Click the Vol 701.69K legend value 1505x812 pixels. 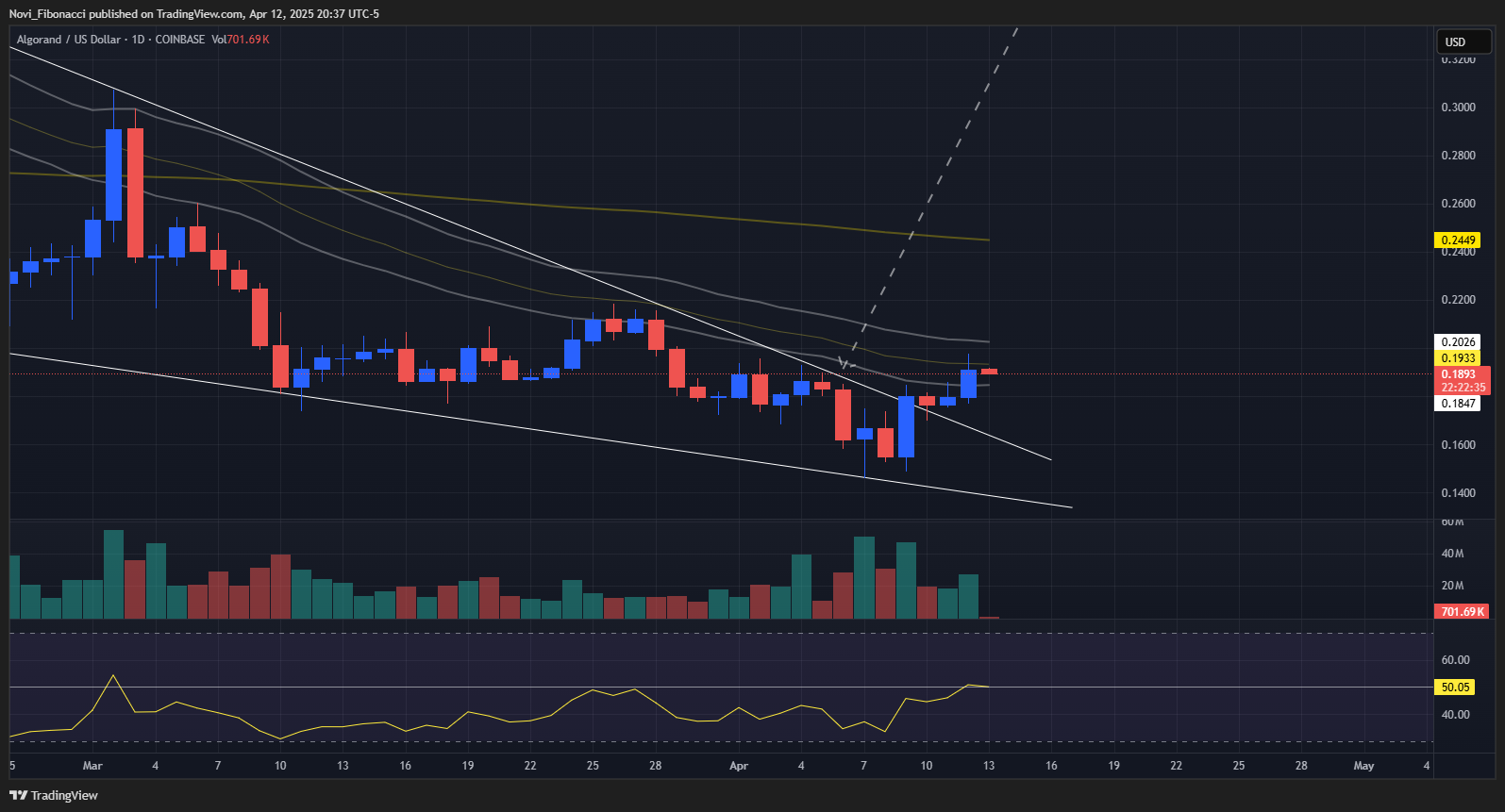click(x=241, y=40)
